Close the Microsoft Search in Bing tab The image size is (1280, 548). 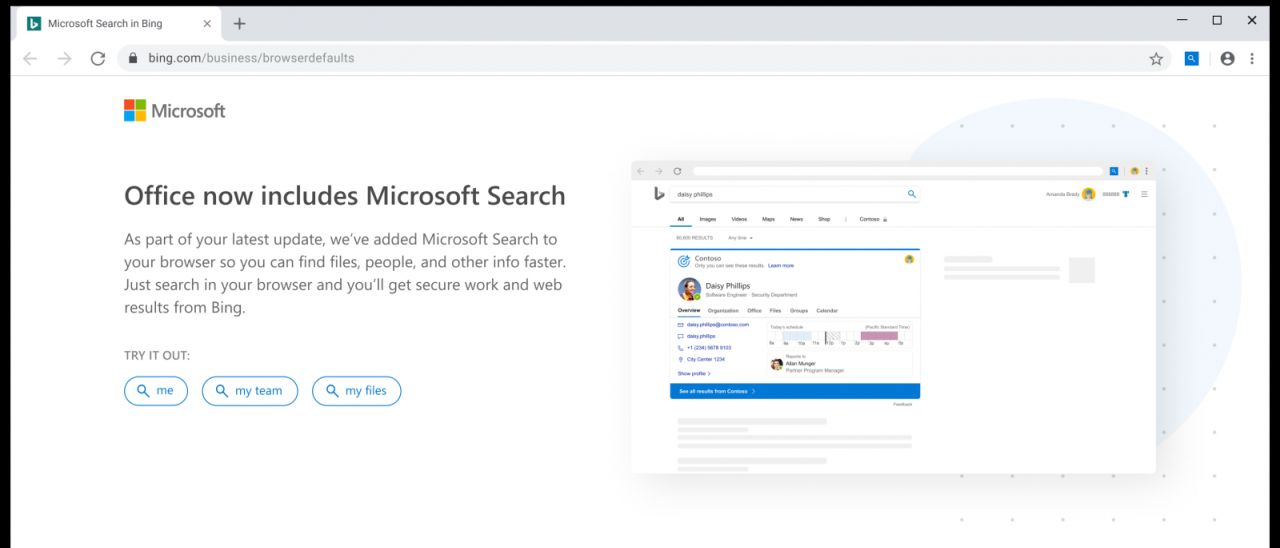[207, 23]
